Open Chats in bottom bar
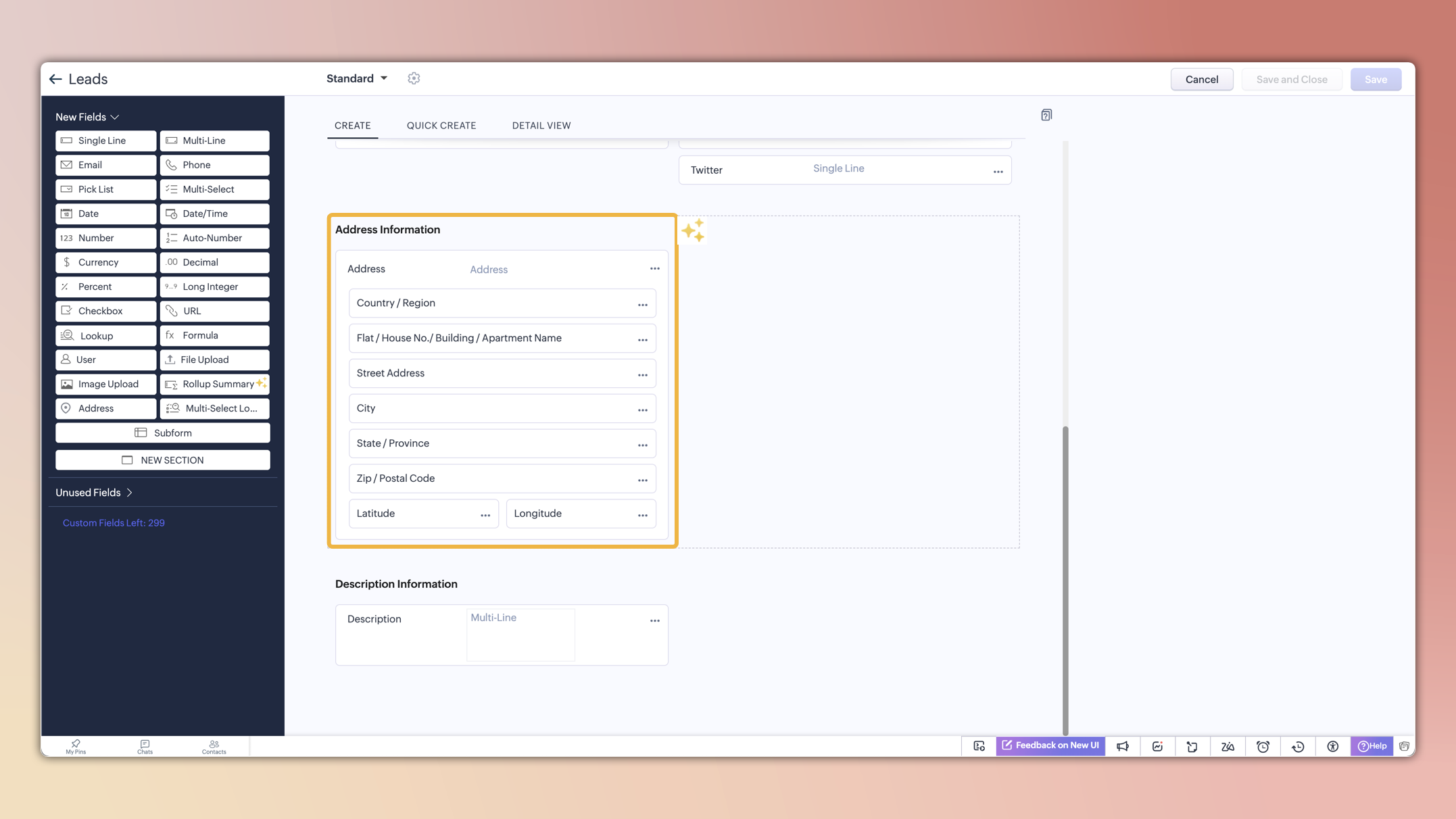 tap(145, 746)
